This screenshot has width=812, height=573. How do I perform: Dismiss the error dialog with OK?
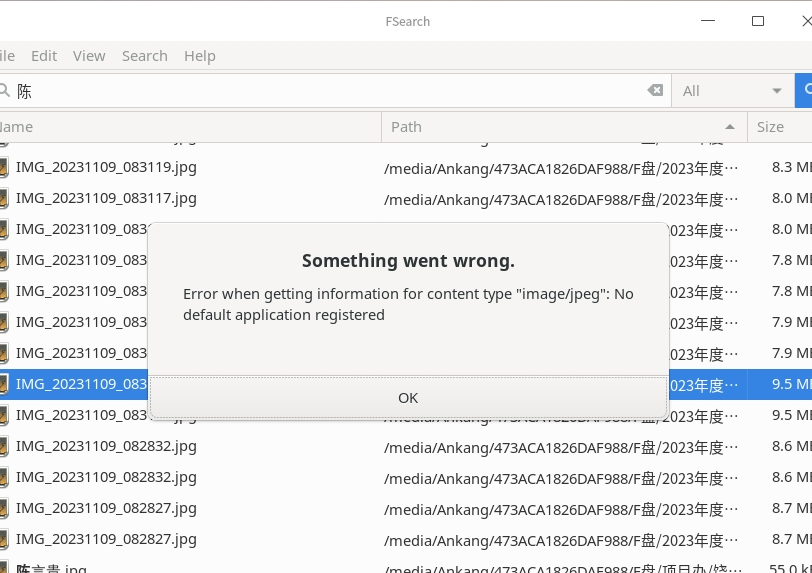[x=408, y=398]
